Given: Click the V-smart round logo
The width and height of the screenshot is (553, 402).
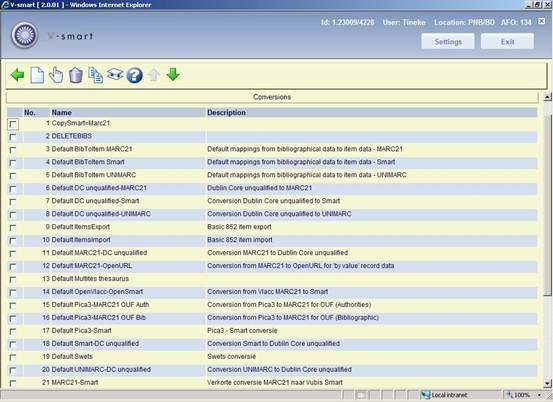Looking at the screenshot, I should point(25,35).
